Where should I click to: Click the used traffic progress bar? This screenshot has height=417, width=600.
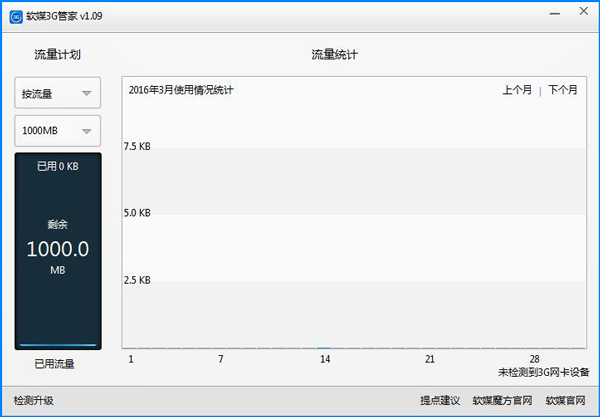[58, 345]
